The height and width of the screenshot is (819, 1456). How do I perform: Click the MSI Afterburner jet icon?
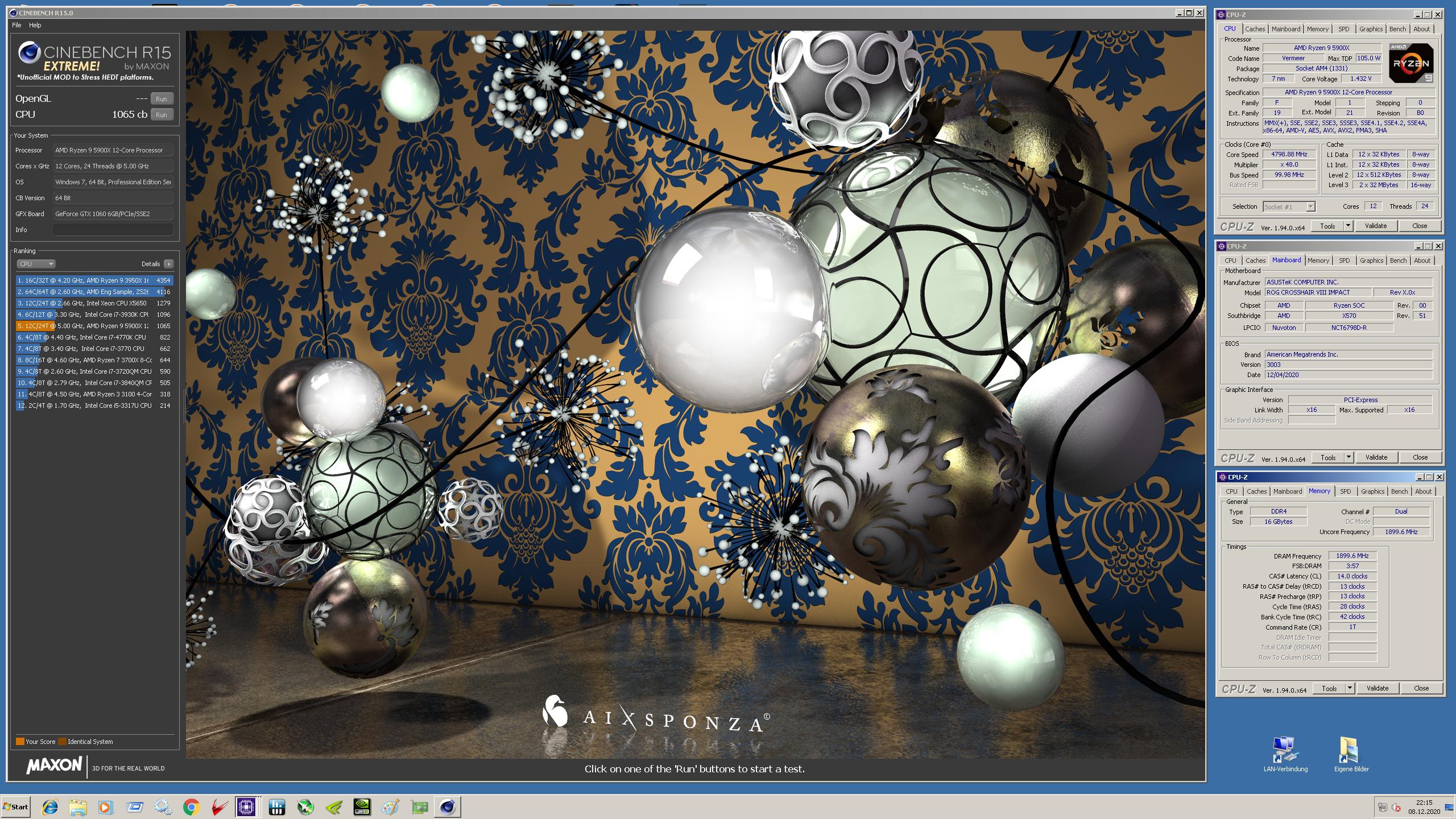(305, 806)
